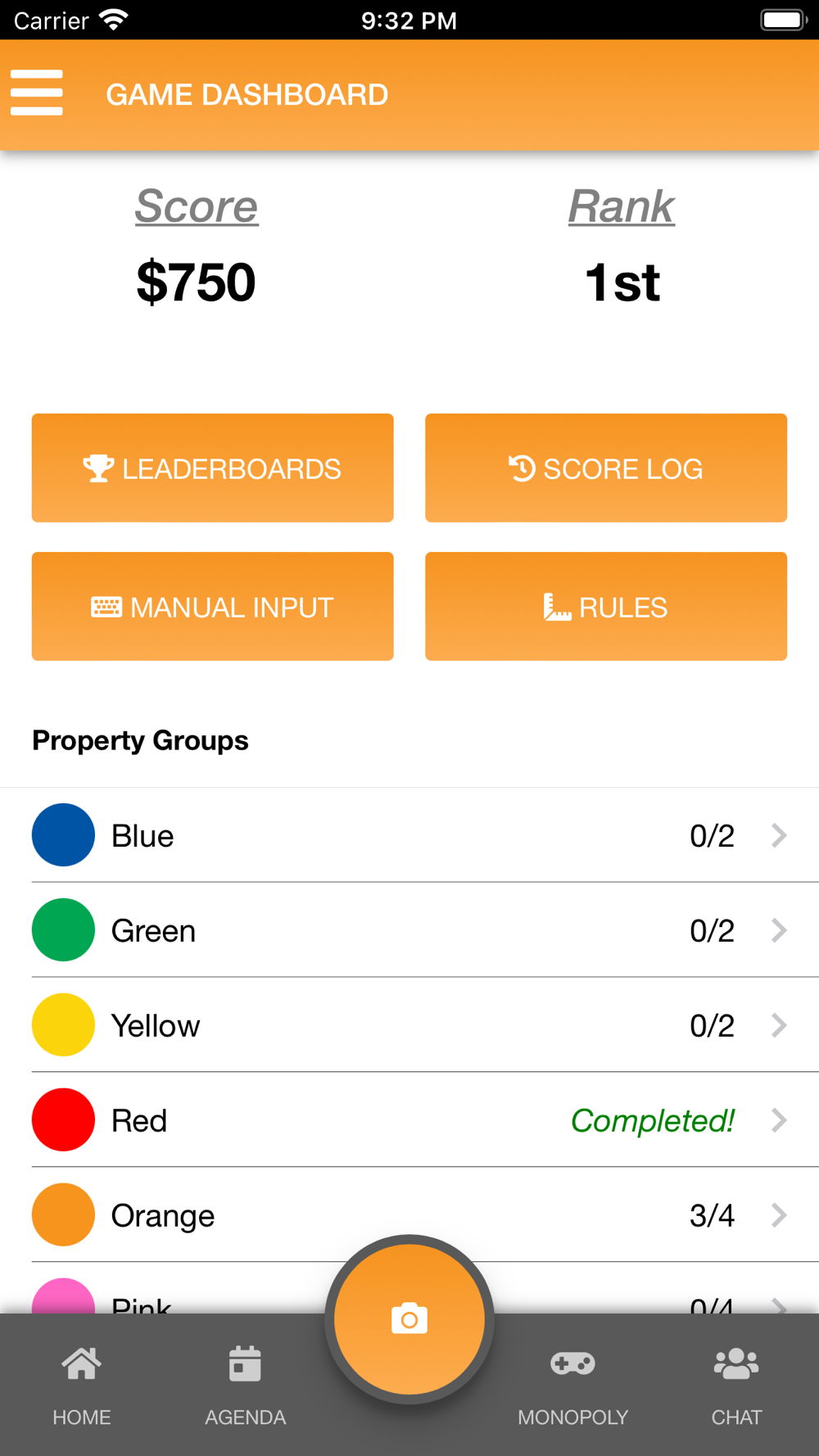819x1456 pixels.
Task: Switch to the Agenda tab label
Action: (245, 1418)
